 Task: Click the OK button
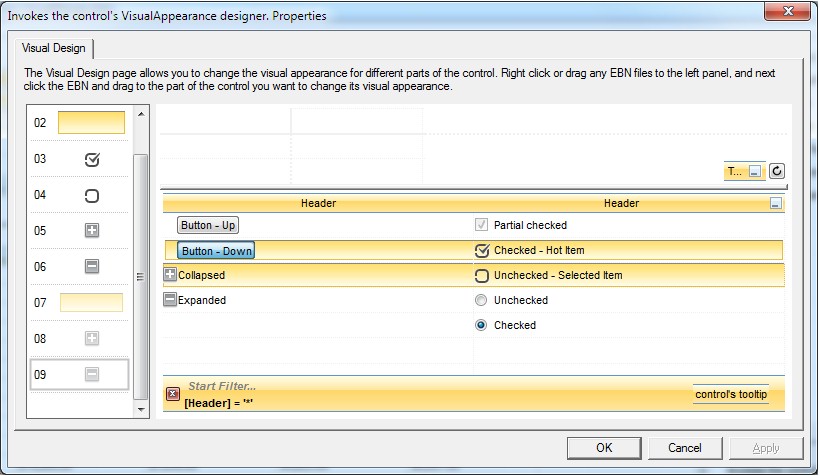(603, 448)
